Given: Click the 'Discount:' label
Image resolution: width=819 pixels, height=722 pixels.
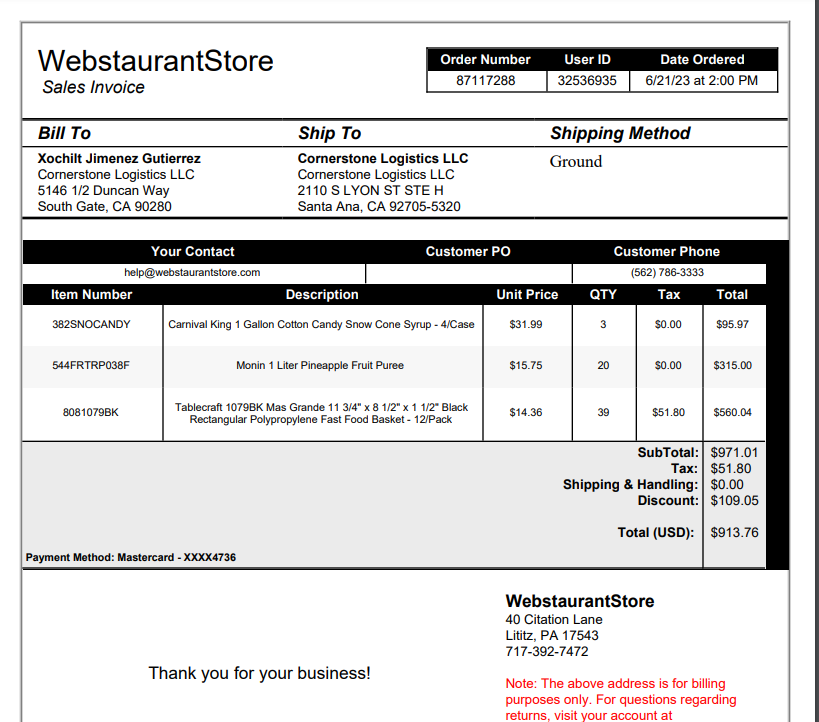Looking at the screenshot, I should (x=668, y=500).
